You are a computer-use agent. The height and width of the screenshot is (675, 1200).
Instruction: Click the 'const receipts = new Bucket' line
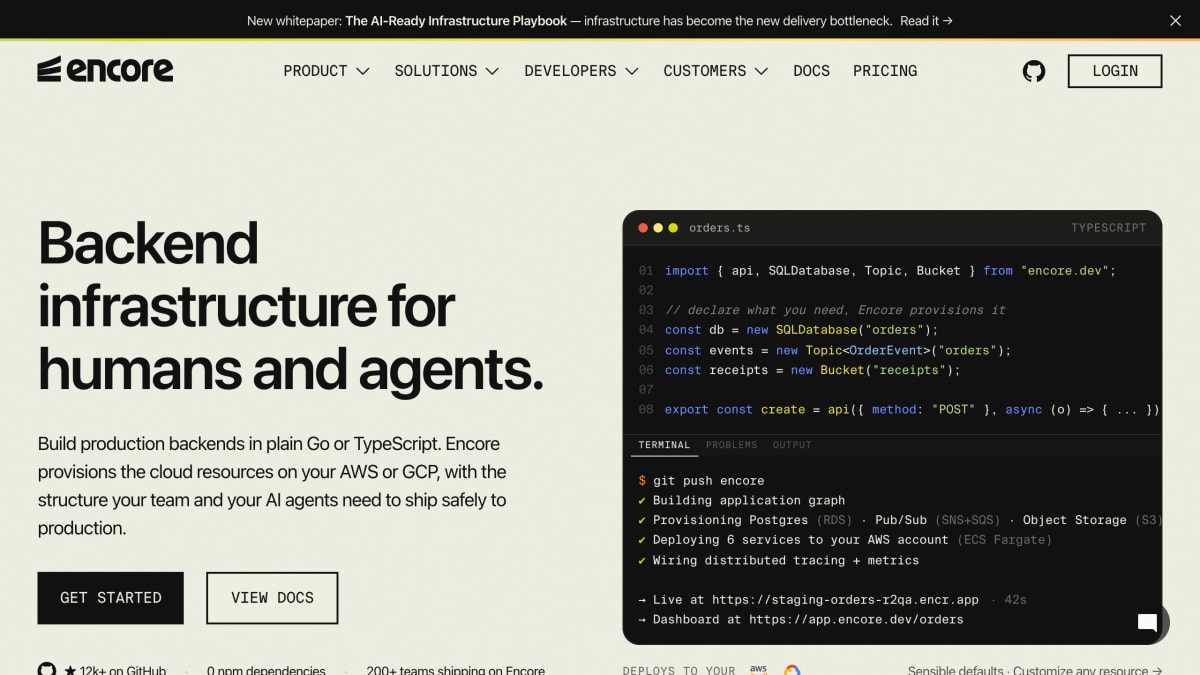pyautogui.click(x=812, y=370)
